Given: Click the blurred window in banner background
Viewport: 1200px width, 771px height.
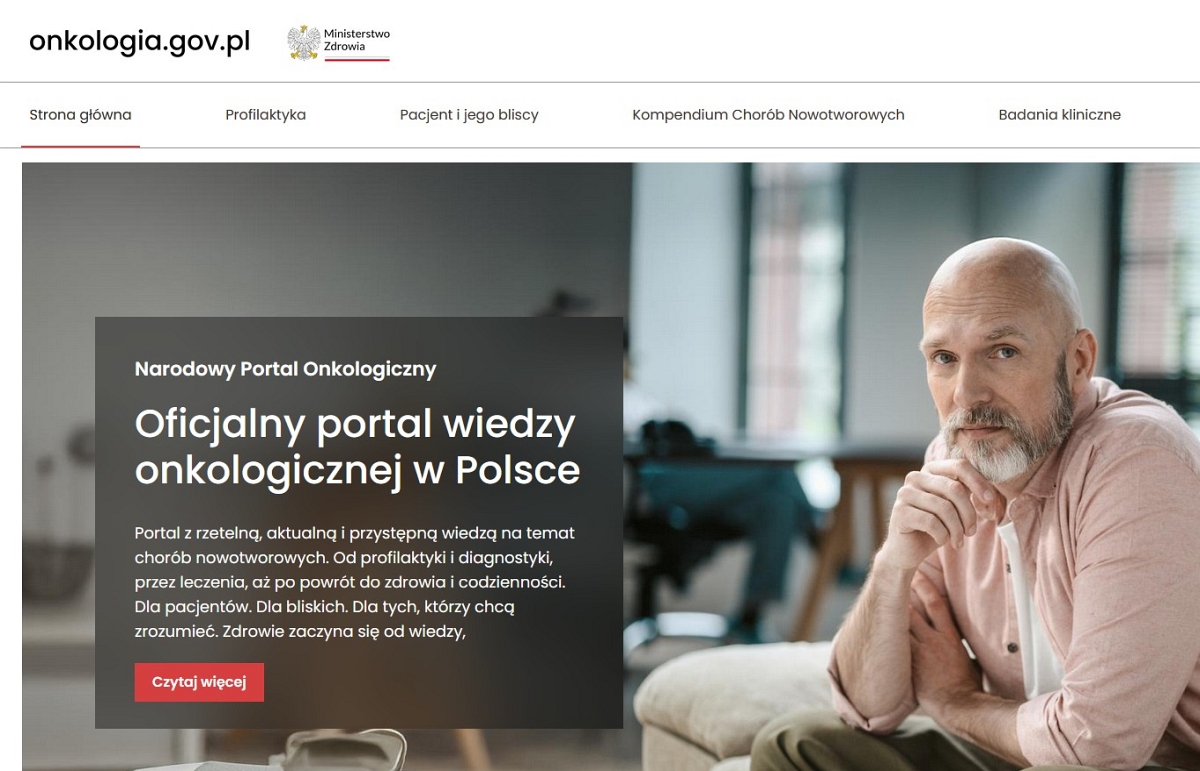Looking at the screenshot, I should tap(797, 300).
